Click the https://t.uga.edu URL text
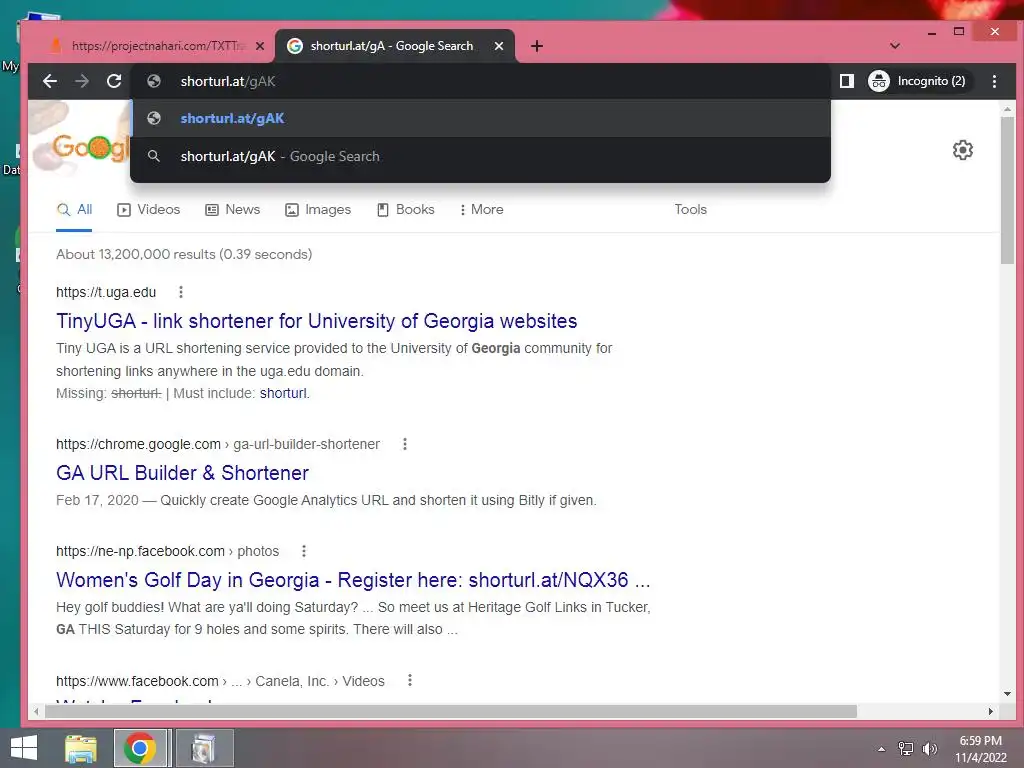Viewport: 1024px width, 768px height. [x=106, y=293]
